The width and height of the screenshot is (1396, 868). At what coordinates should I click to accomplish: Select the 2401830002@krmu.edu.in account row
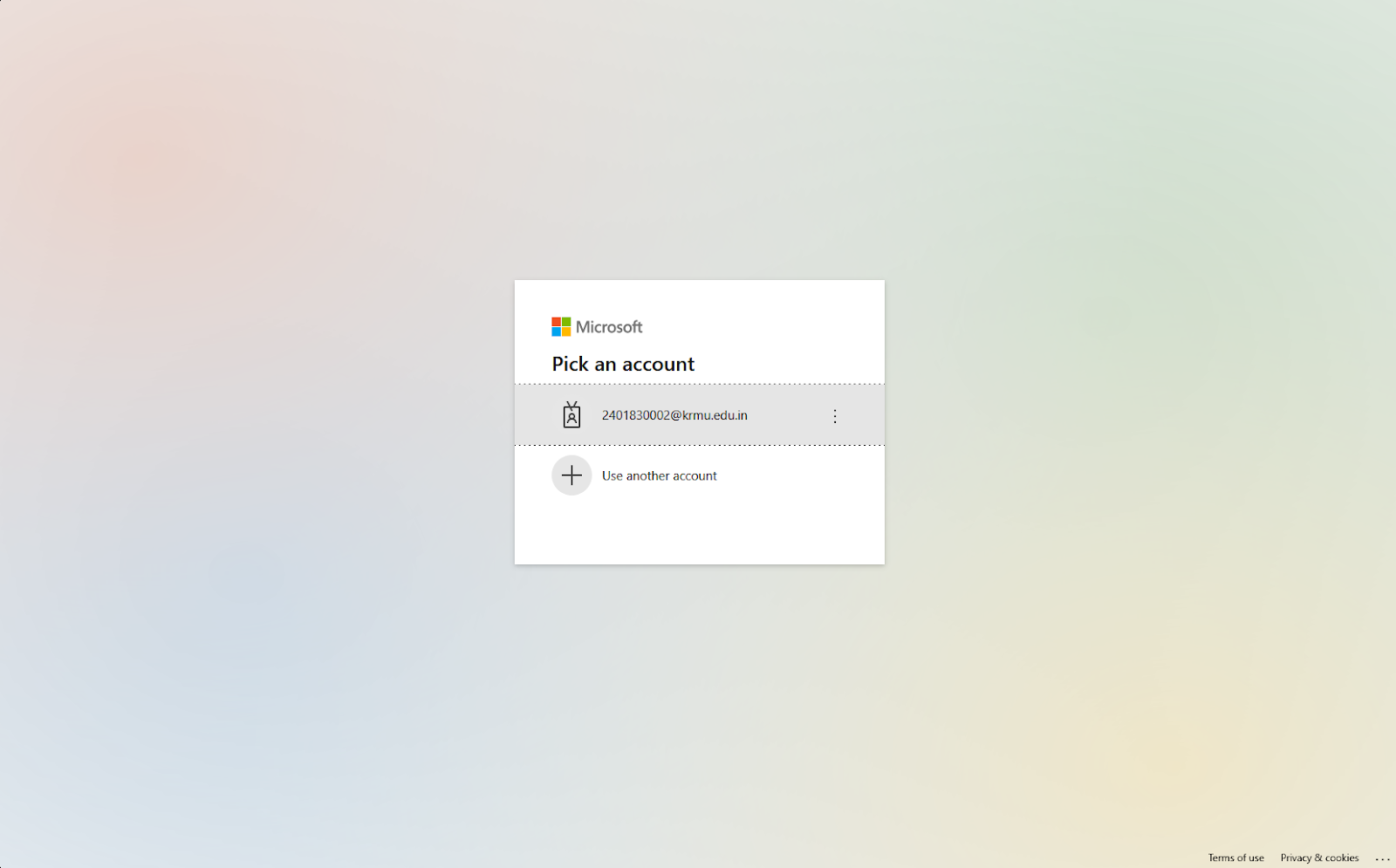698,415
